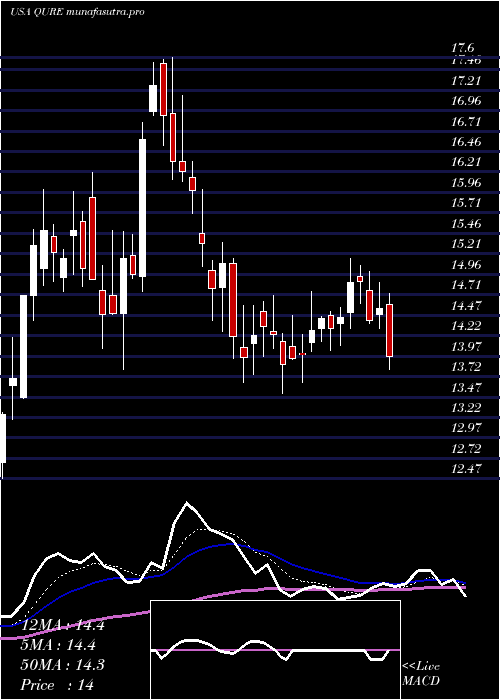Click the tallest white candlestick rising to 16.5

(142, 208)
